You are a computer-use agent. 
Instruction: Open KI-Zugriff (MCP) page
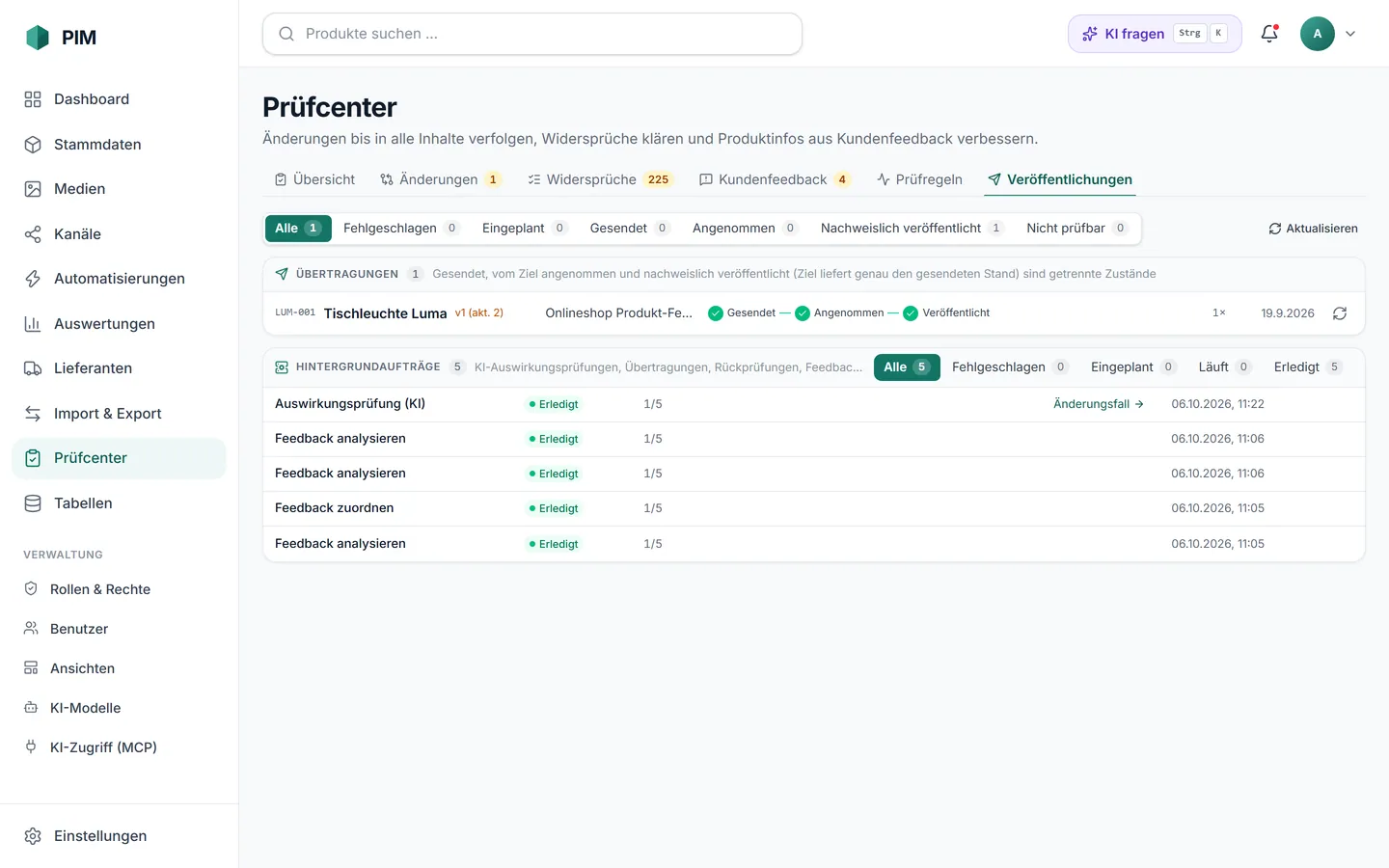[119, 747]
